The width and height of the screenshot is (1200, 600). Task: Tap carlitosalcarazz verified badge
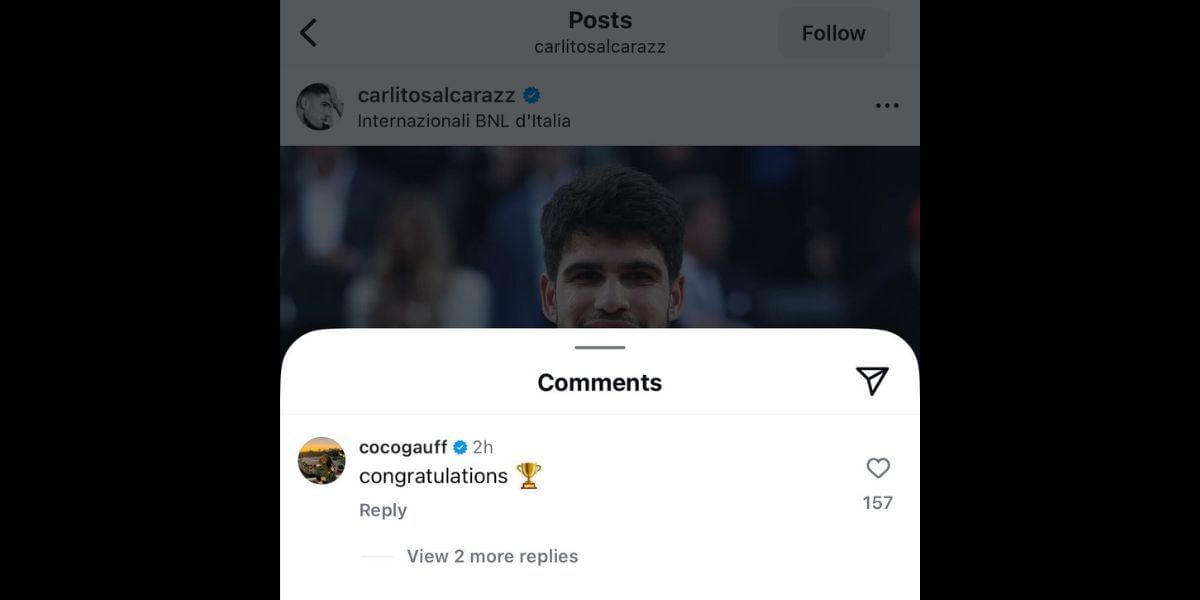coord(532,96)
